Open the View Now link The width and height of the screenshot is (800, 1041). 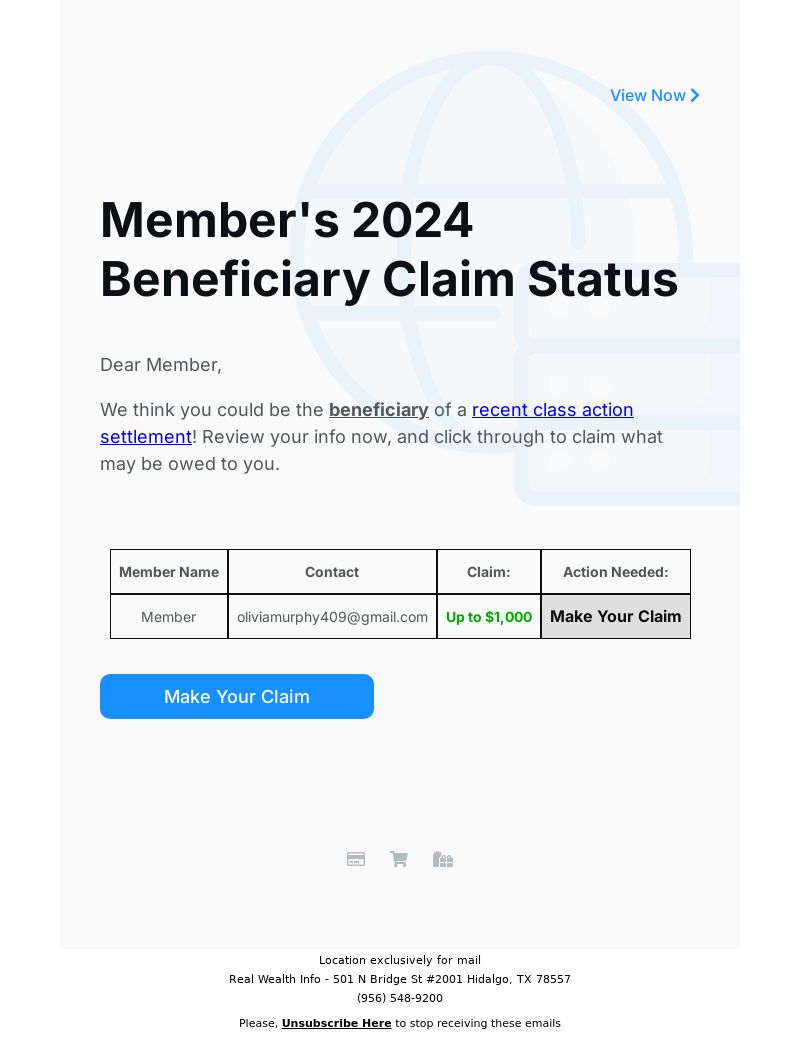point(655,96)
